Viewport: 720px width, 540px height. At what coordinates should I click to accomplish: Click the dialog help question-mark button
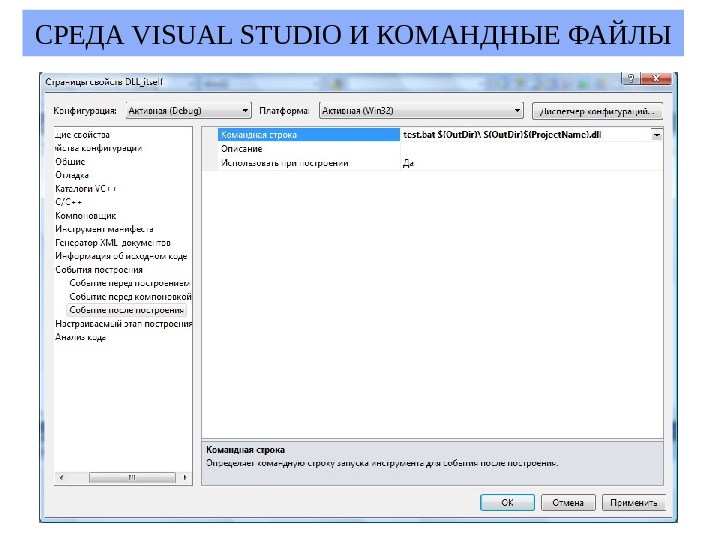tap(630, 79)
